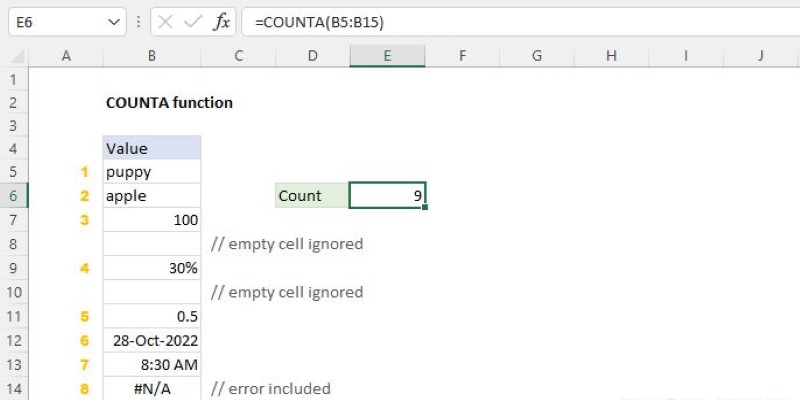Confirm entry with the checkmark icon

(193, 22)
